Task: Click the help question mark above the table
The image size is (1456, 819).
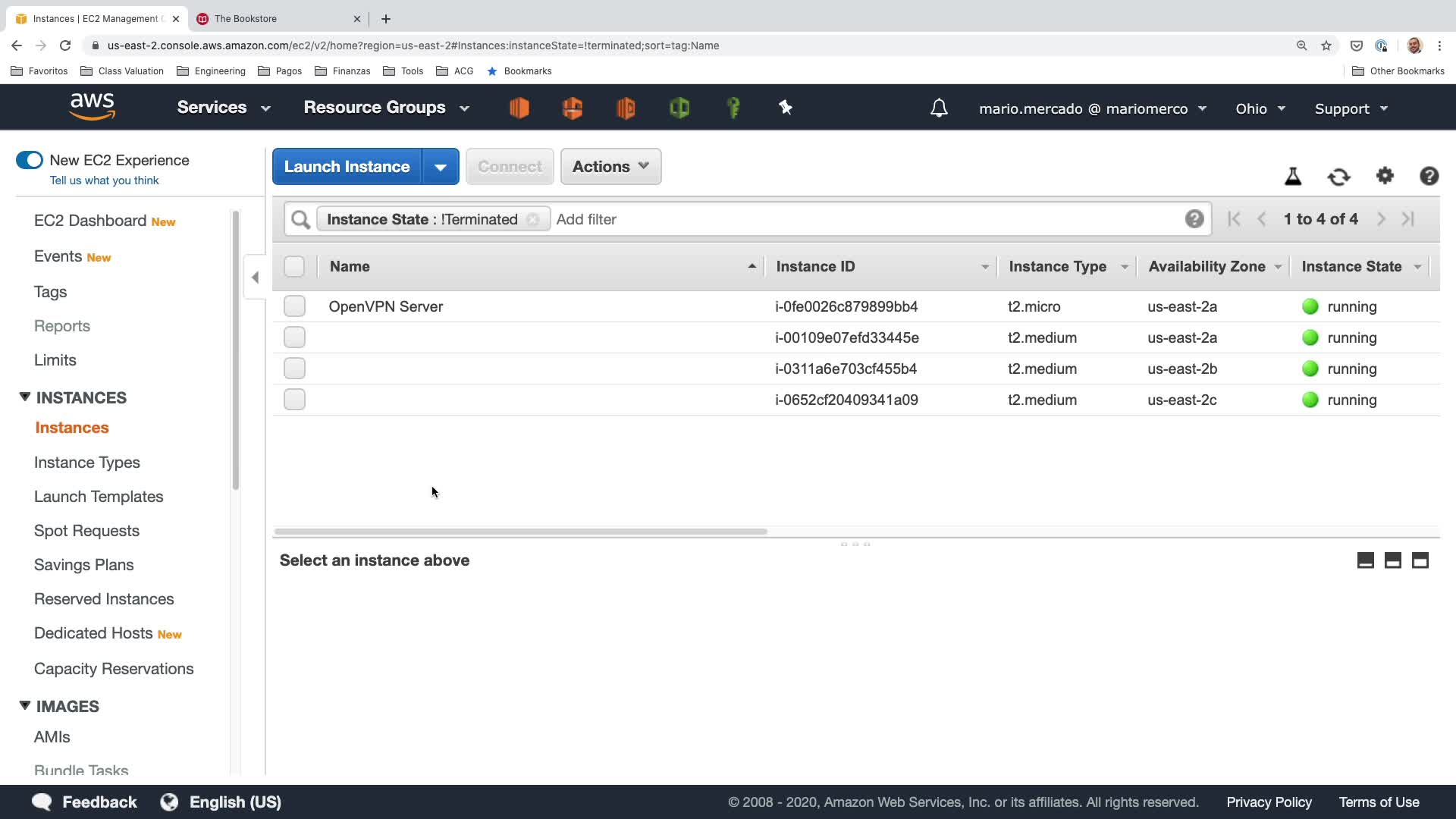Action: click(1429, 176)
